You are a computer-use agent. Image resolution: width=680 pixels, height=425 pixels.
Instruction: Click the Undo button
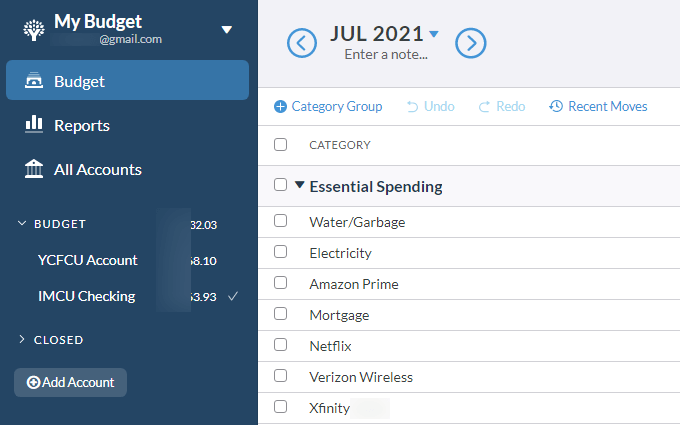coord(430,107)
